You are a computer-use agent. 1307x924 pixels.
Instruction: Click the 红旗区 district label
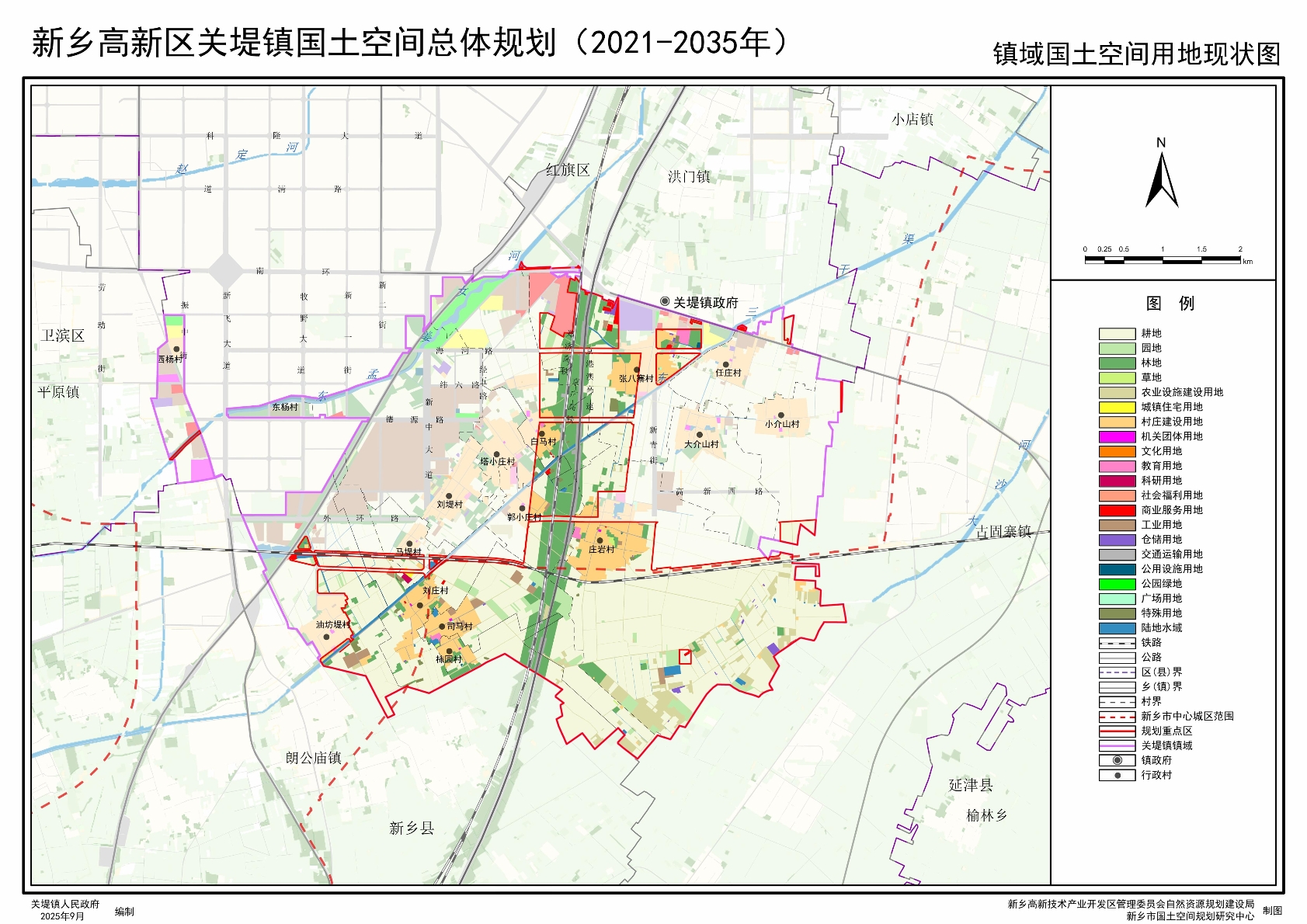pos(567,170)
